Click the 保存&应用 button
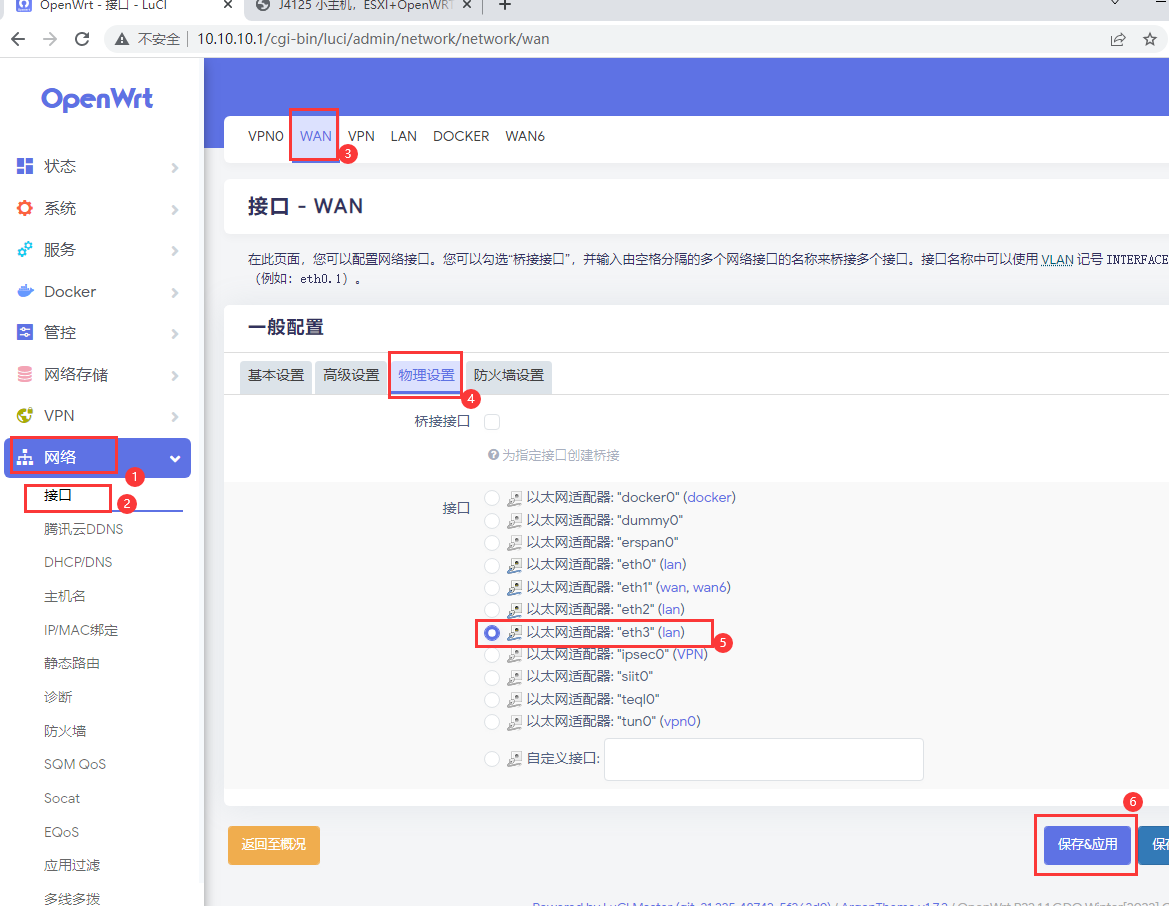 click(1087, 845)
